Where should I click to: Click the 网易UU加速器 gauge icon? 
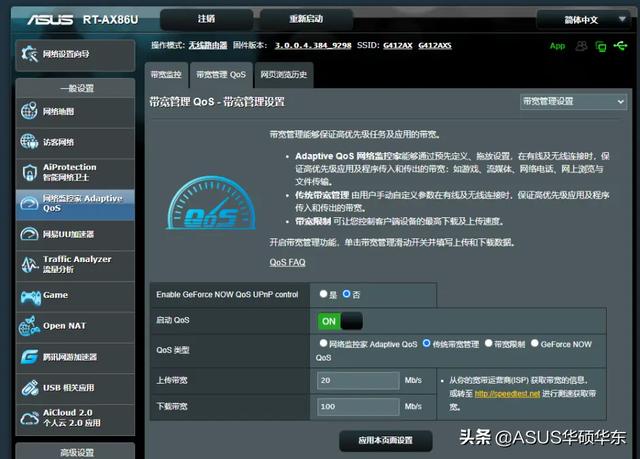(x=29, y=234)
